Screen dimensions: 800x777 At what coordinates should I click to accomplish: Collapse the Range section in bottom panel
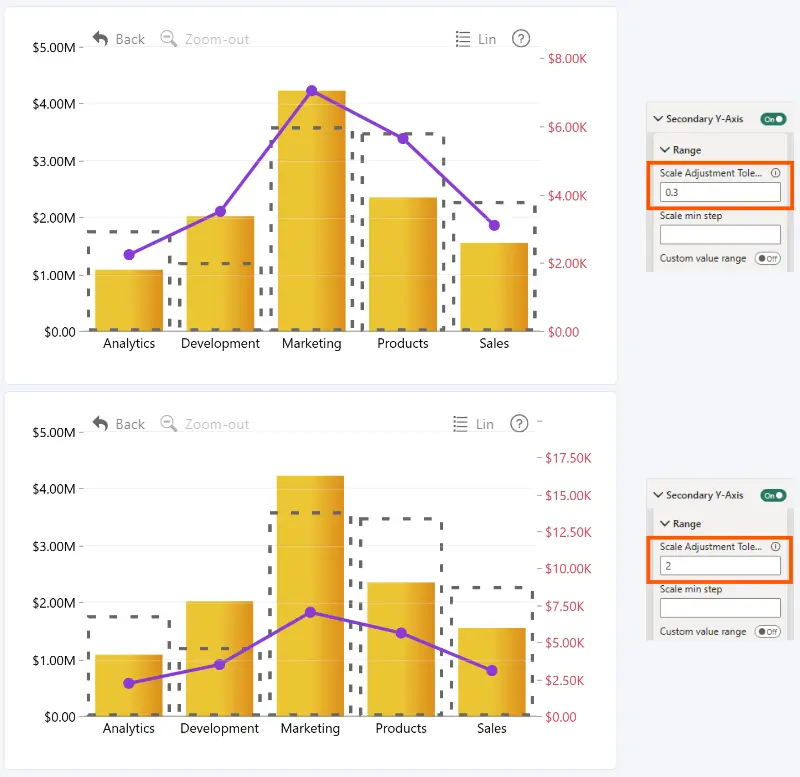665,523
